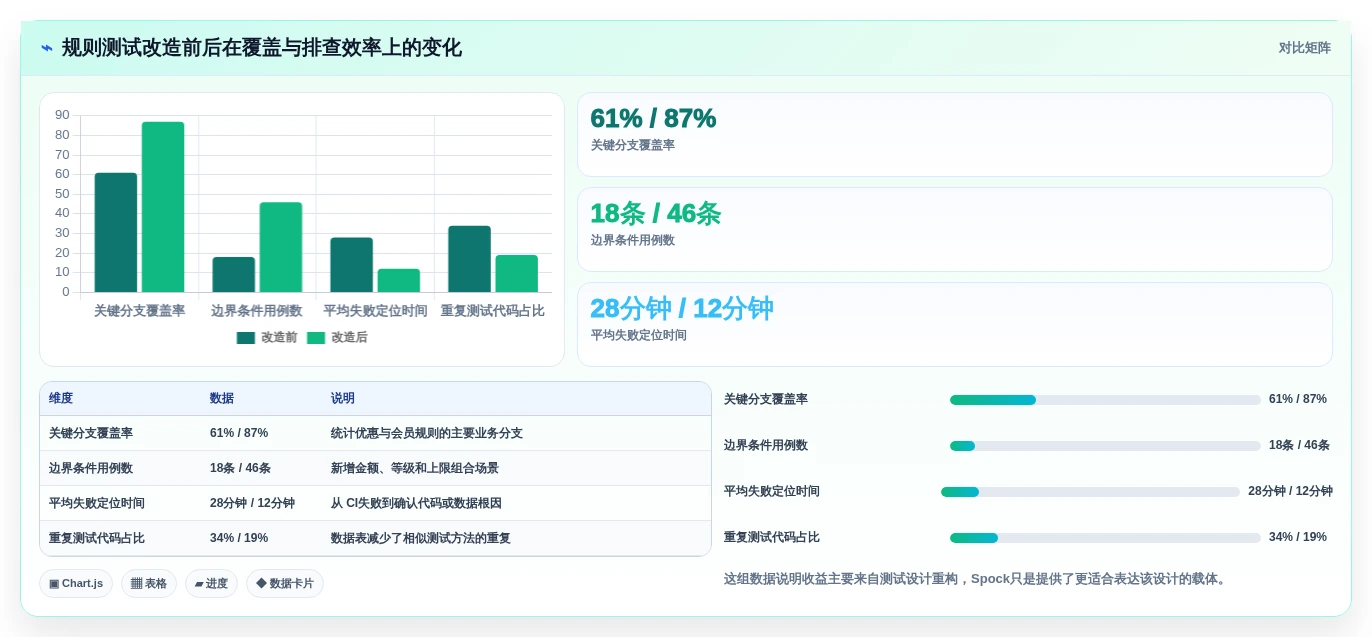Screen dimensions: 1372x637
Task: Click the 数据卡片 tag chip
Action: point(285,583)
